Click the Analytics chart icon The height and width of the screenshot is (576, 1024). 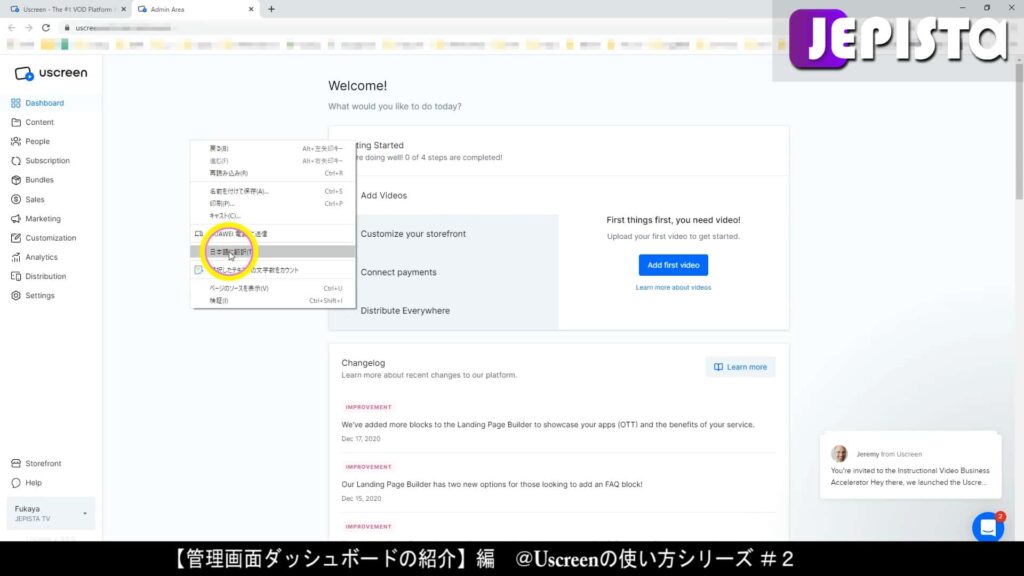[x=16, y=257]
